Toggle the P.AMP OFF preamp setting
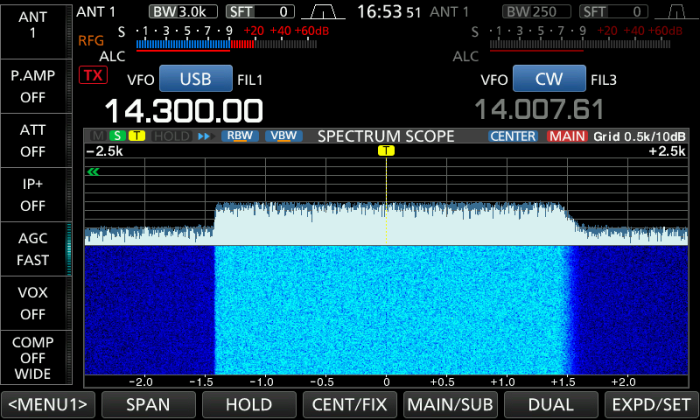 [x=36, y=86]
